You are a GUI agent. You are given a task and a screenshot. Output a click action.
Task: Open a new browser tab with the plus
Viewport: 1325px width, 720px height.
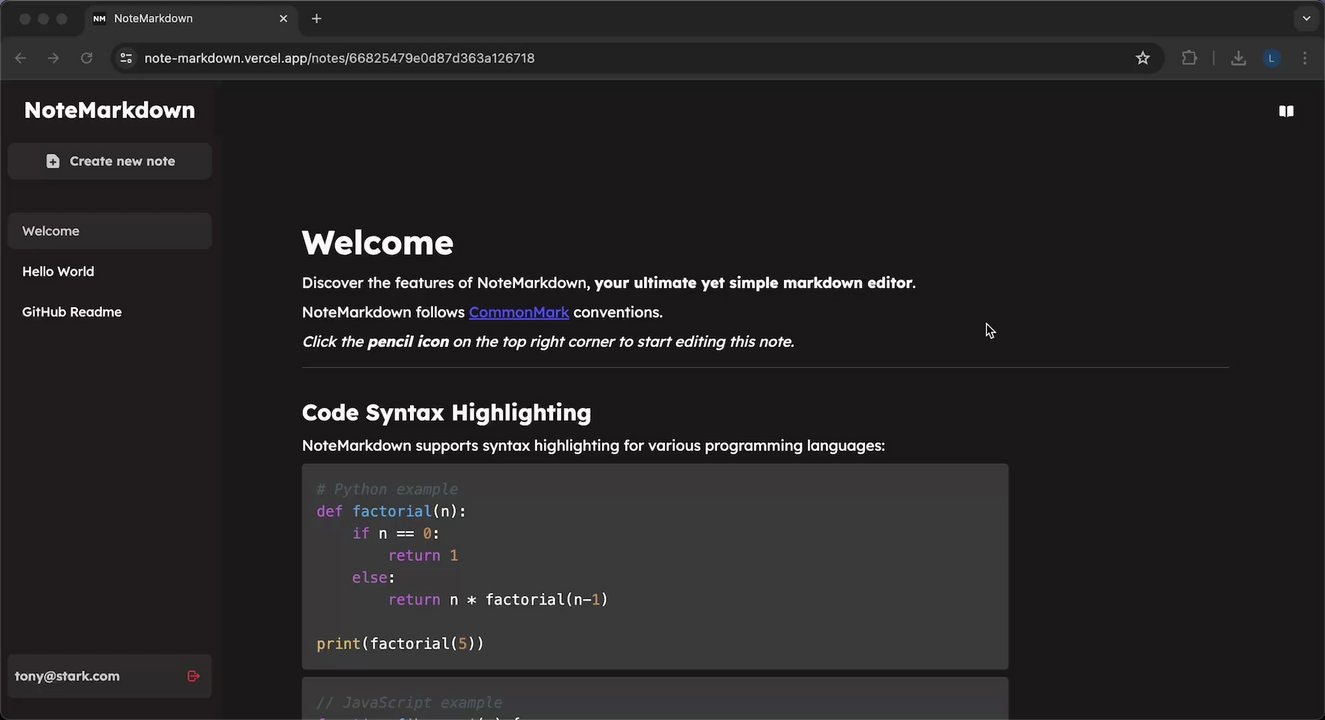316,18
